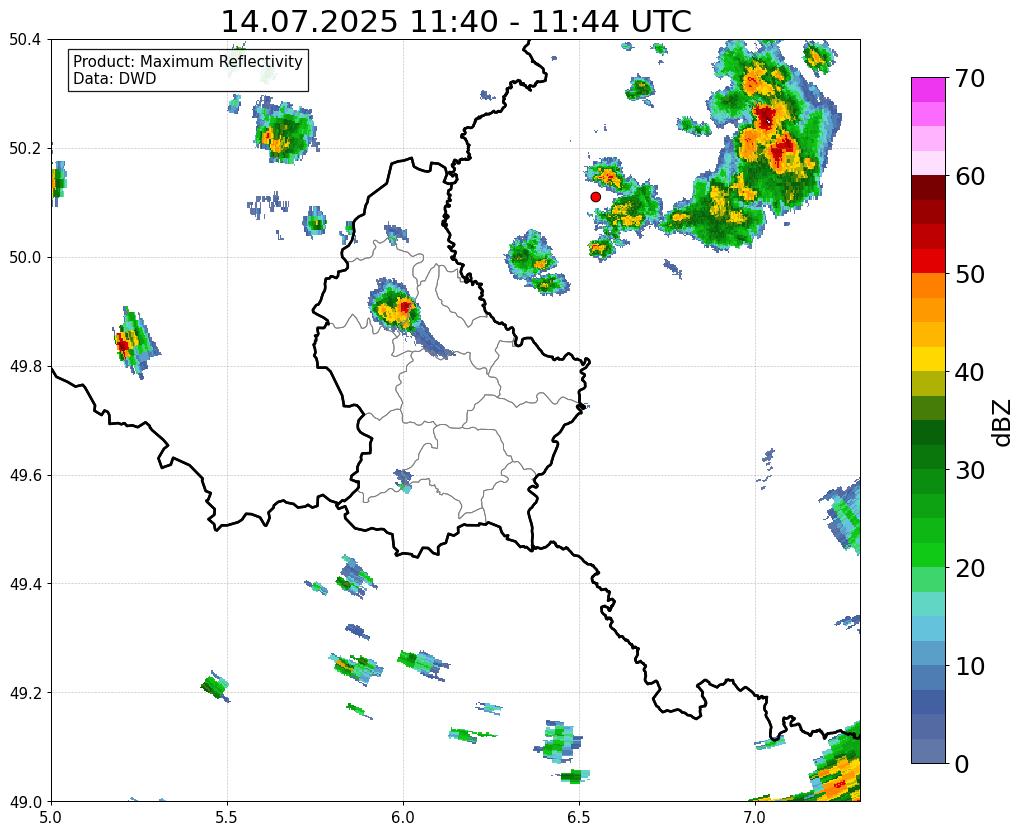This screenshot has height=834, width=1023.
Task: Click the '70' colorbar tick label
Action: (x=969, y=78)
